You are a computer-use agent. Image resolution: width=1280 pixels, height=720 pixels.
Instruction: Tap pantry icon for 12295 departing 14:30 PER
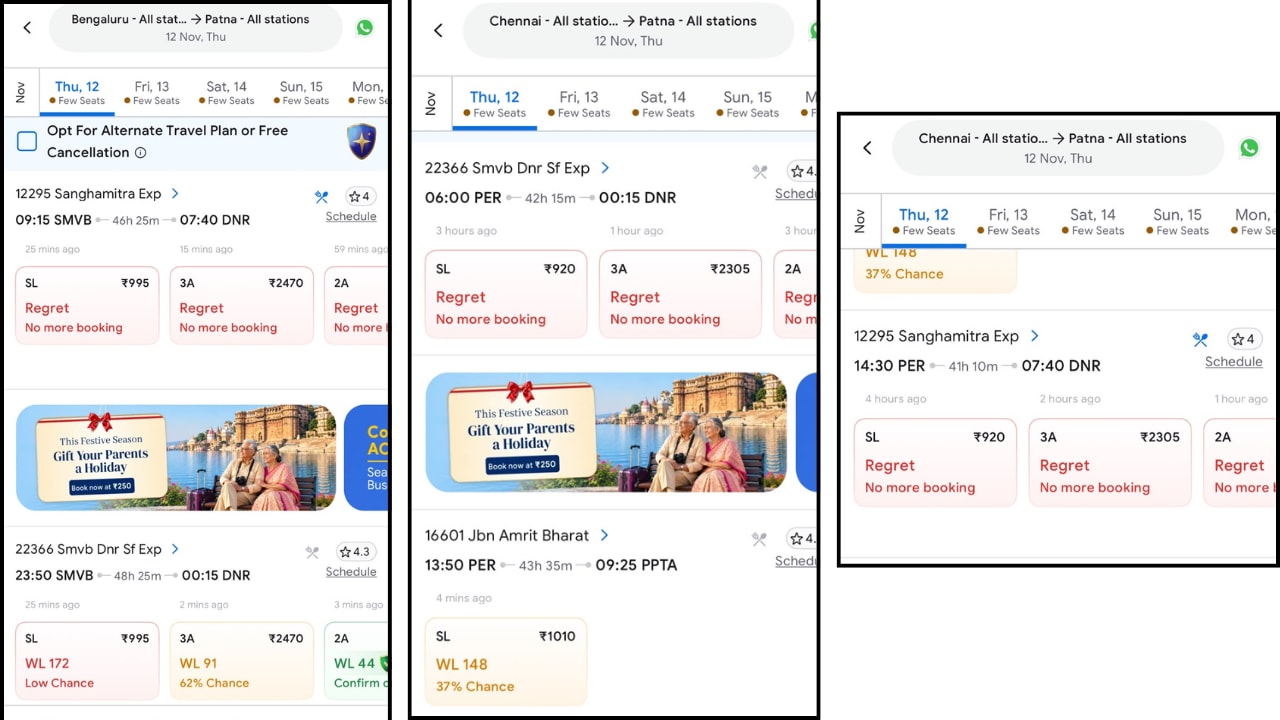pyautogui.click(x=1200, y=340)
